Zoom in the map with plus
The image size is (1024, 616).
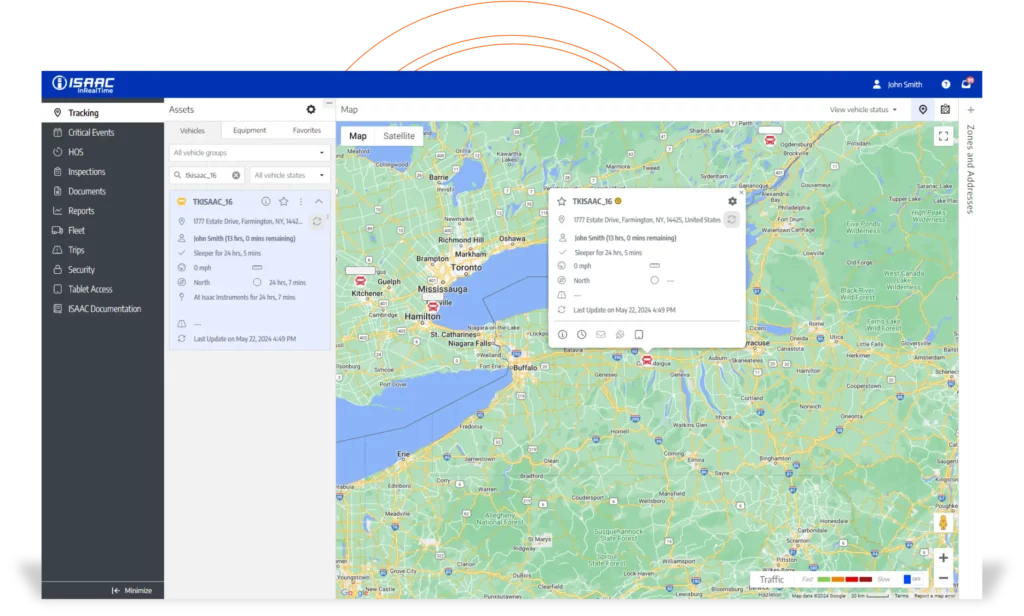point(943,558)
